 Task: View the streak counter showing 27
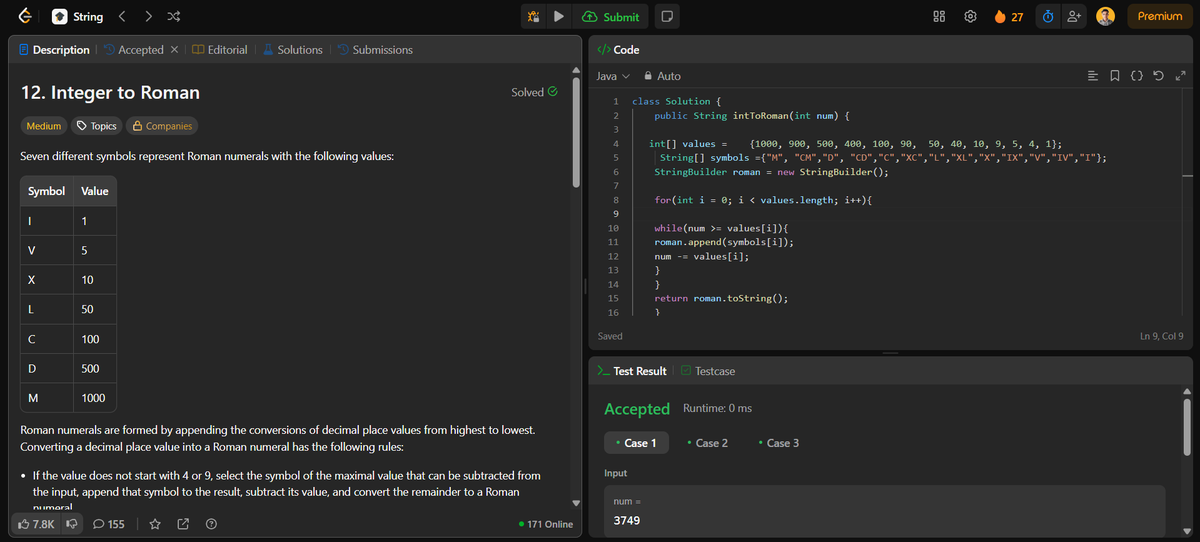click(1008, 16)
